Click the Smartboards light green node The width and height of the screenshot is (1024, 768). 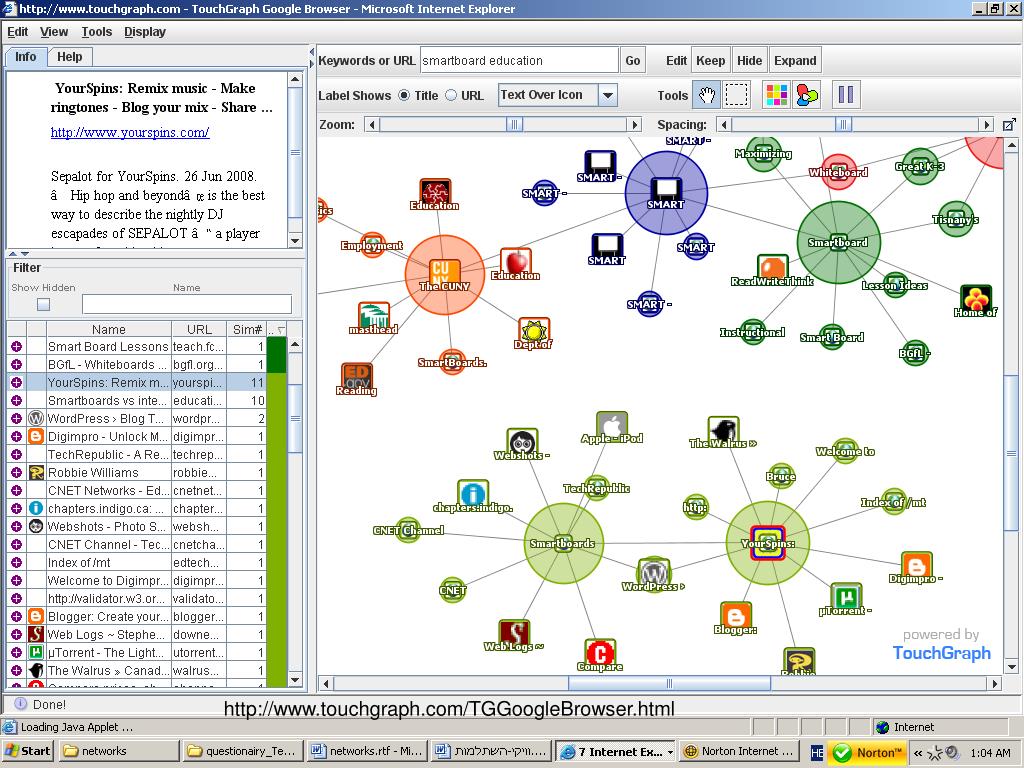(x=563, y=543)
